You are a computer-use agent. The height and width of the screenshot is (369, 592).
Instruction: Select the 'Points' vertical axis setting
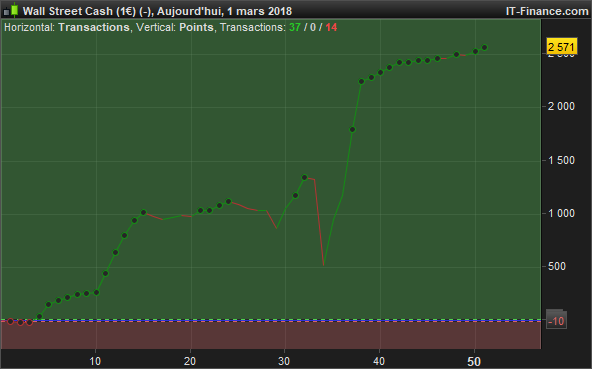(x=196, y=27)
